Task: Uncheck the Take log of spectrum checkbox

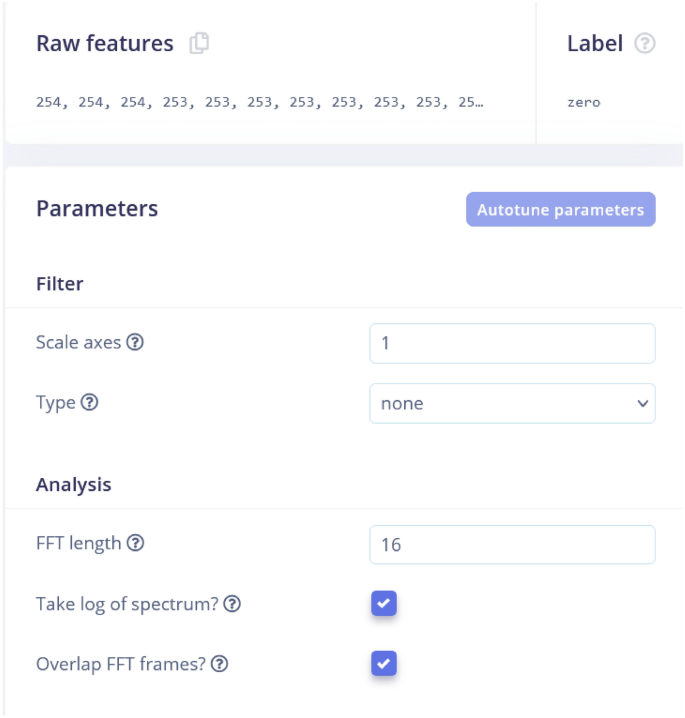Action: coord(384,603)
